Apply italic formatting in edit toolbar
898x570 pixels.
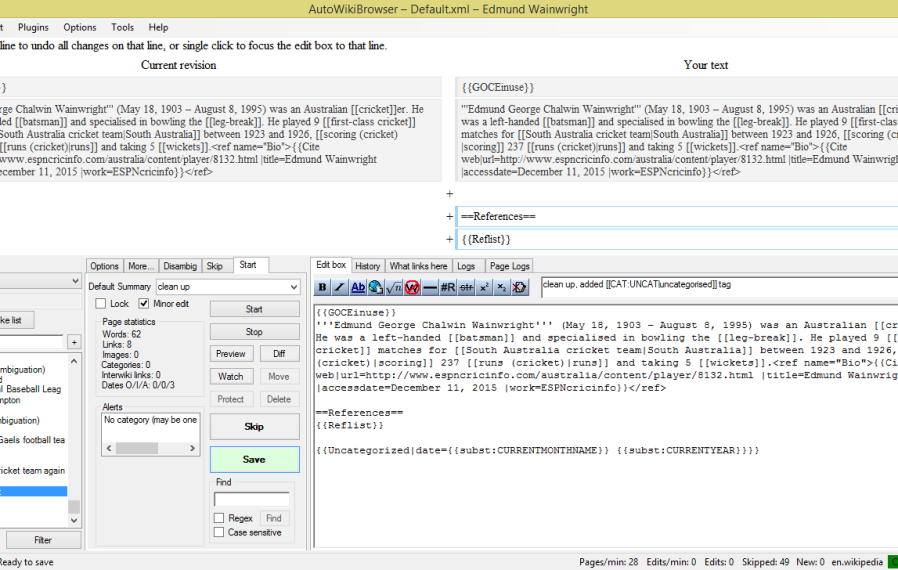(x=340, y=287)
